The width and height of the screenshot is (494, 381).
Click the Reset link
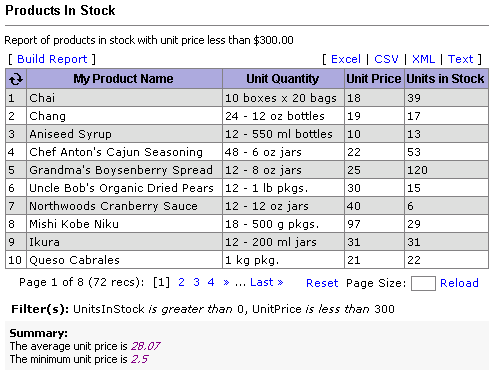click(322, 283)
